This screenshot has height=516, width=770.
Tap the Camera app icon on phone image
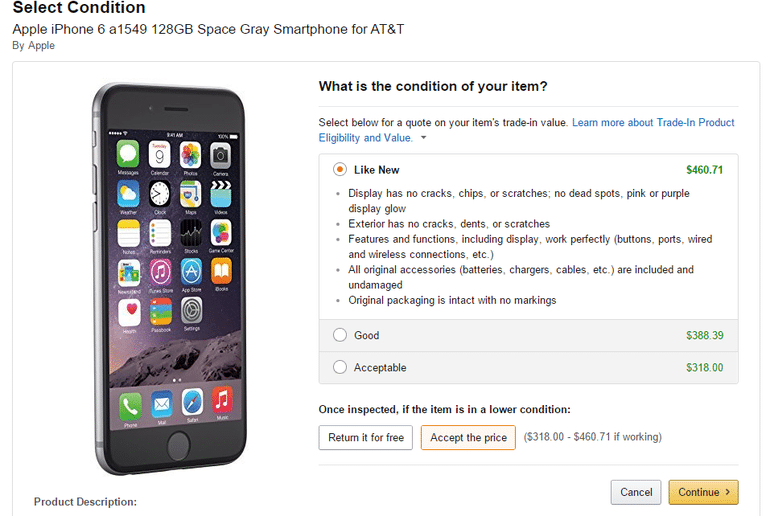point(220,156)
